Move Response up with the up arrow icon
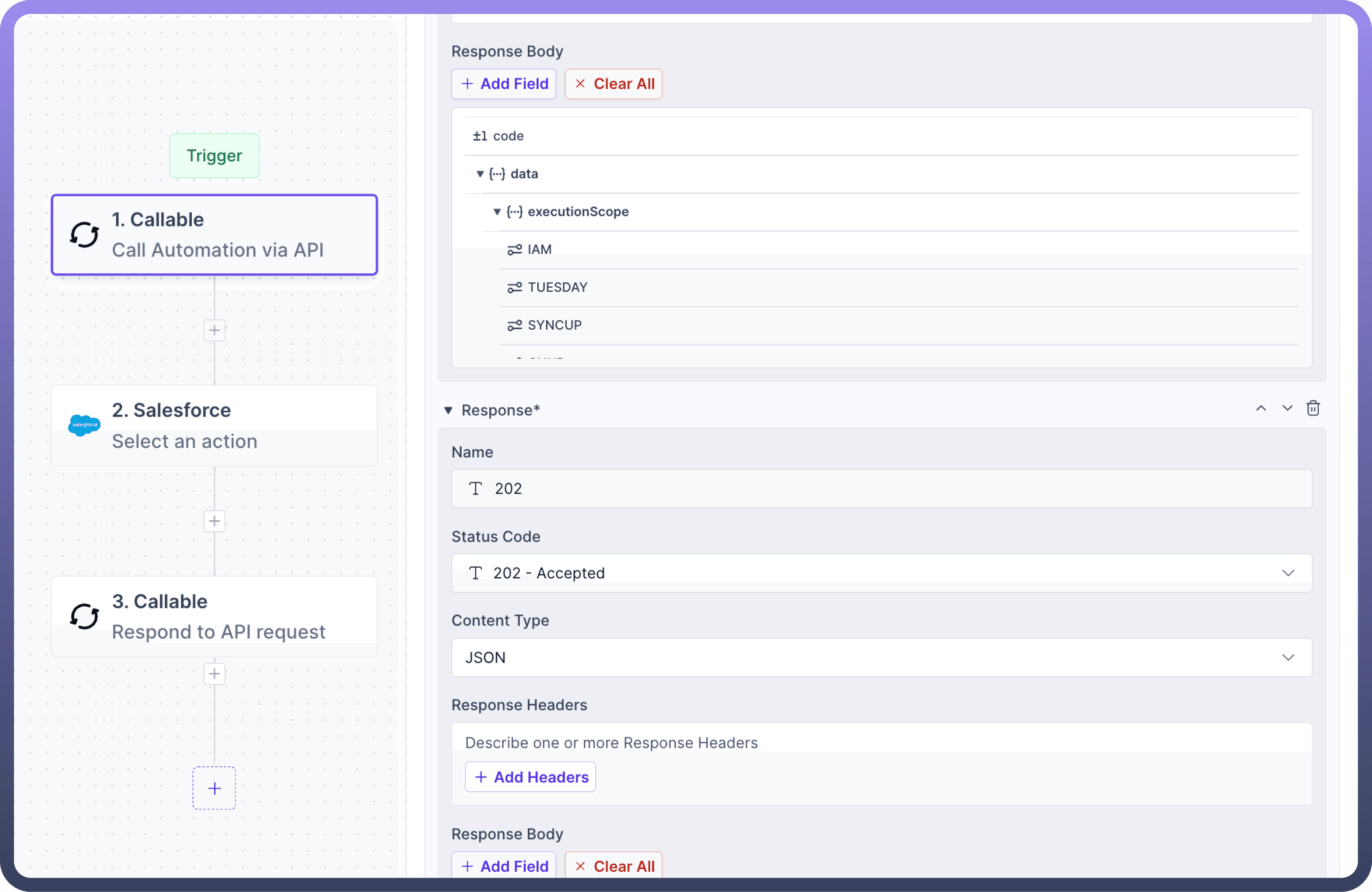The width and height of the screenshot is (1372, 892). pos(1261,408)
